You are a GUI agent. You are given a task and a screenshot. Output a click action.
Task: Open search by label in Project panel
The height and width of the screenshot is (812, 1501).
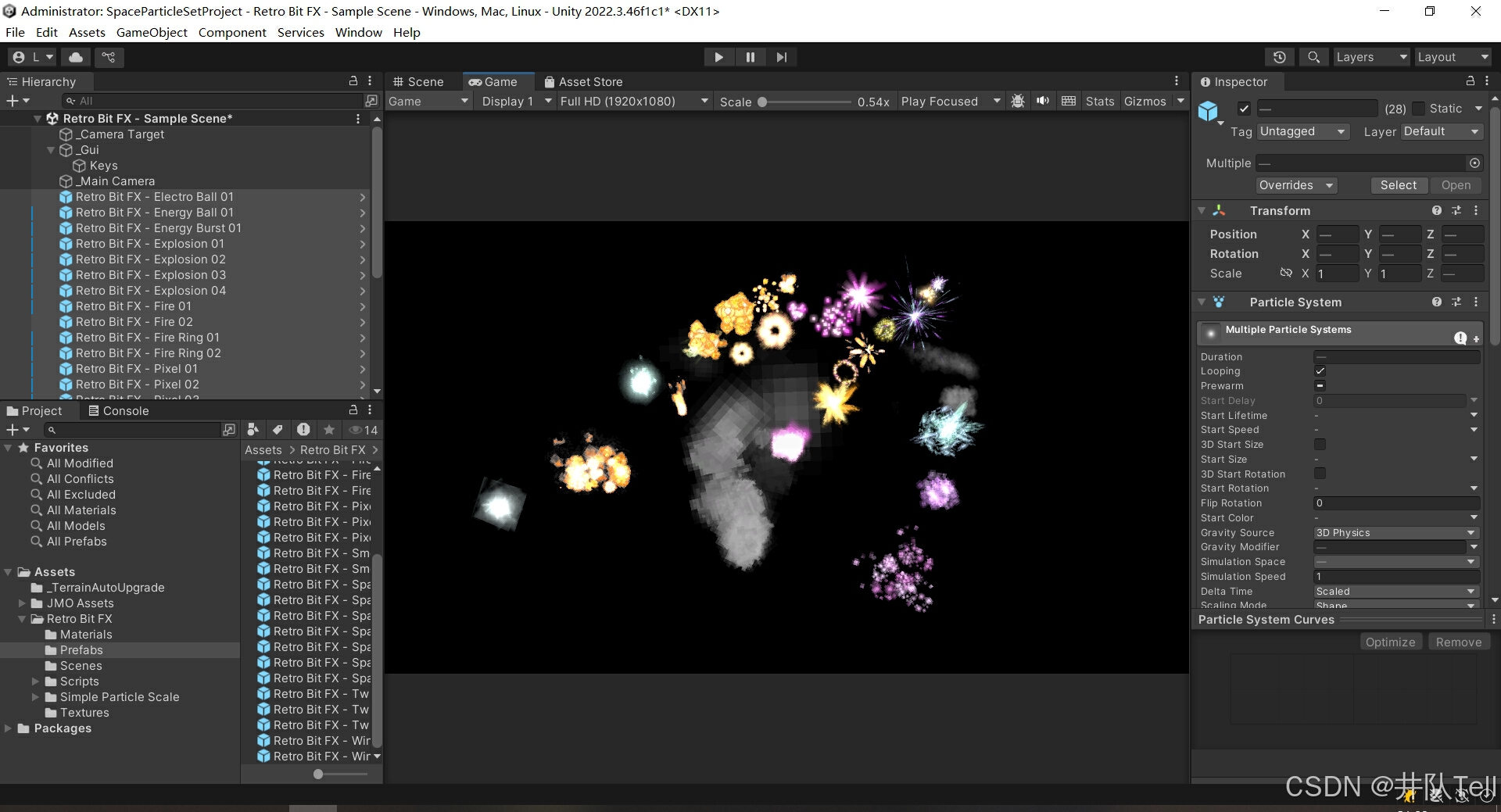coord(278,430)
